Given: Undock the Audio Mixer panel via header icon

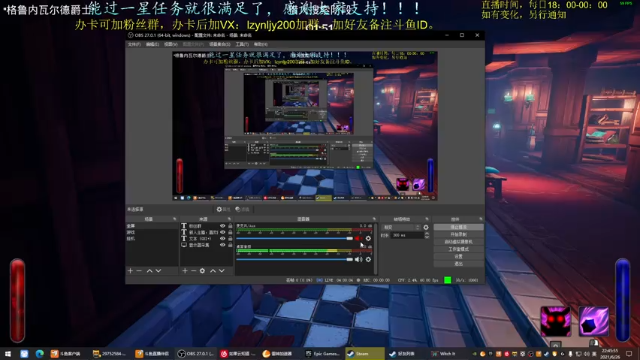Looking at the screenshot, I should point(374,219).
